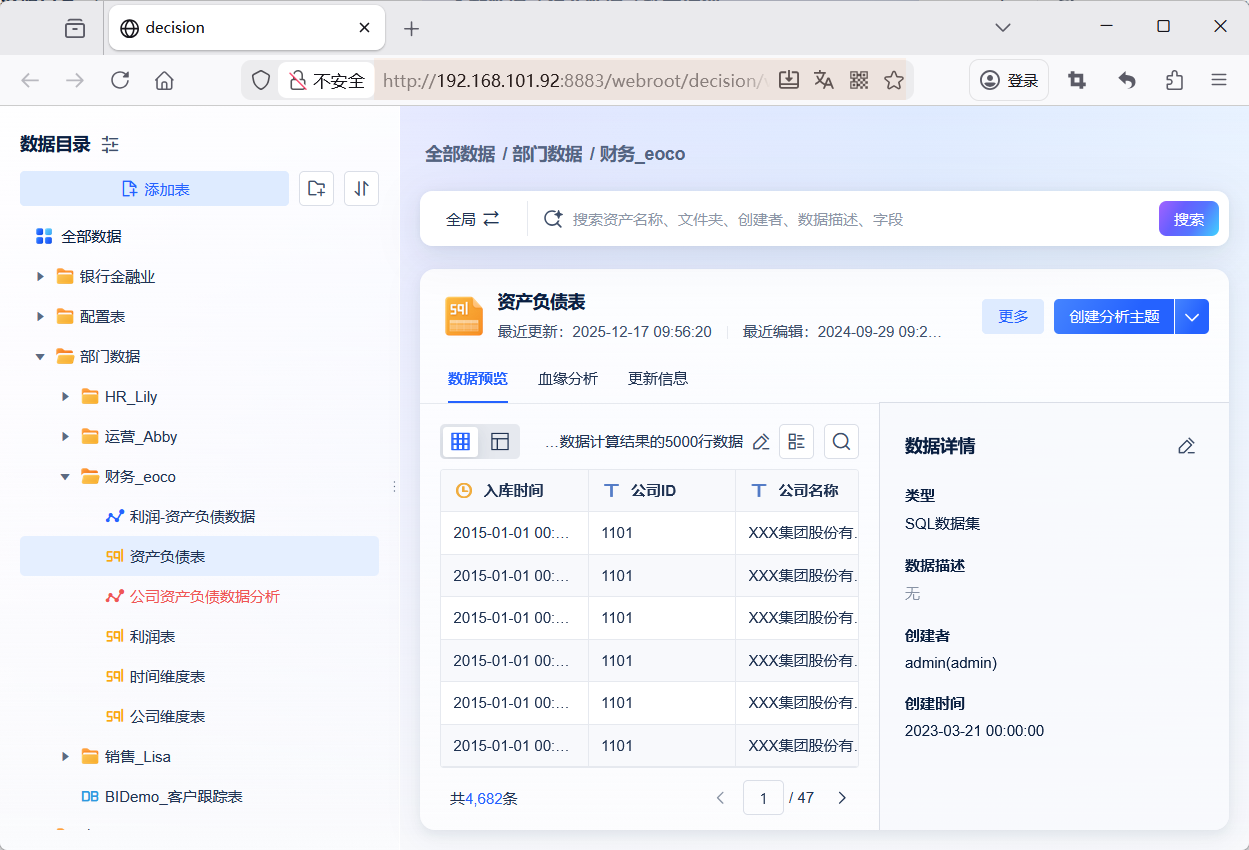The width and height of the screenshot is (1249, 850).
Task: Collapse the 部门数据 folder
Action: coord(41,356)
